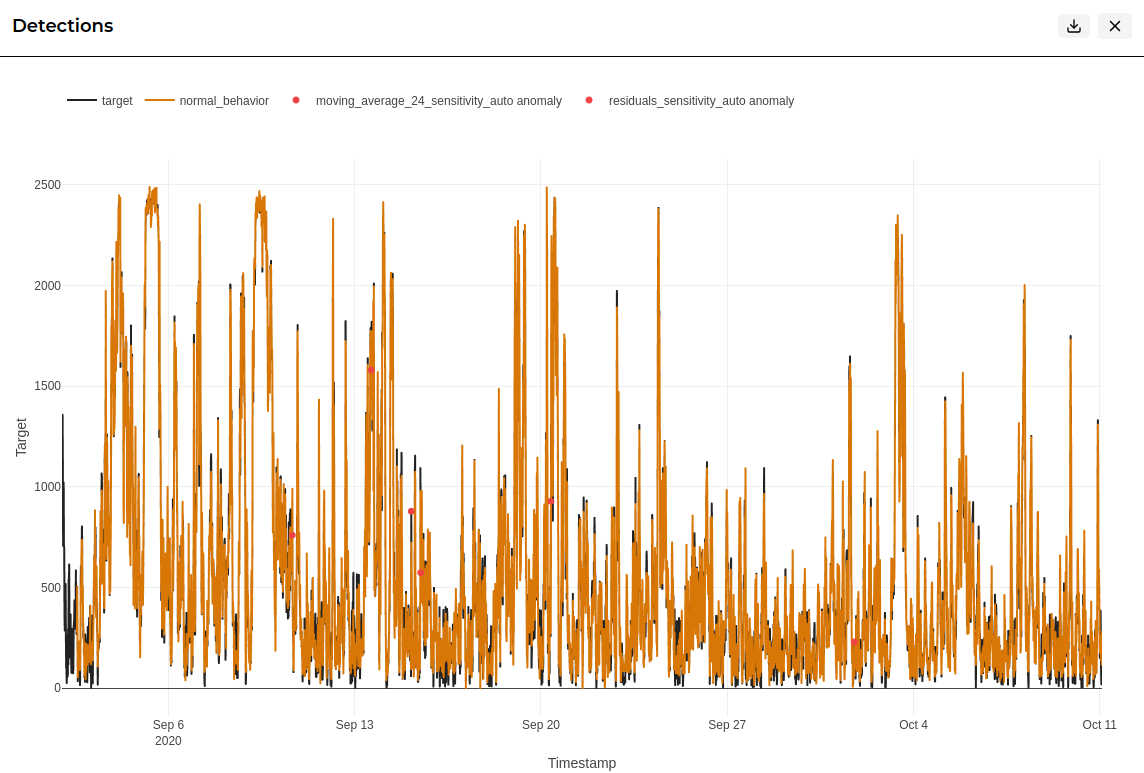Click the Sep 6 2020 axis label

[x=169, y=733]
